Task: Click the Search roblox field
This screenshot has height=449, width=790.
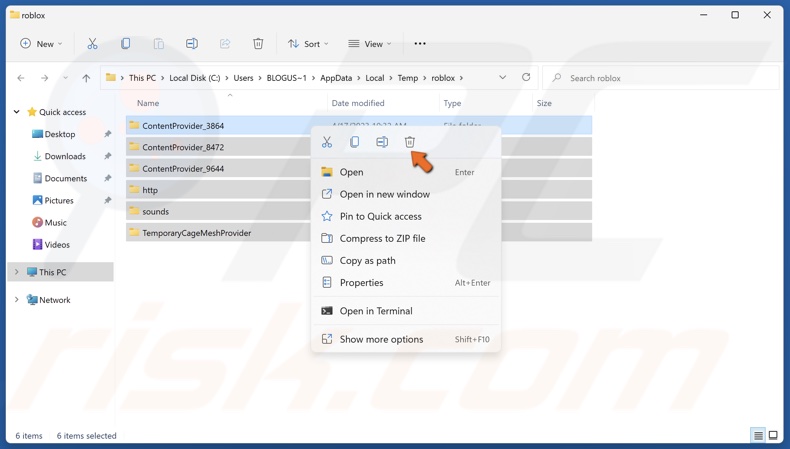Action: click(x=661, y=78)
